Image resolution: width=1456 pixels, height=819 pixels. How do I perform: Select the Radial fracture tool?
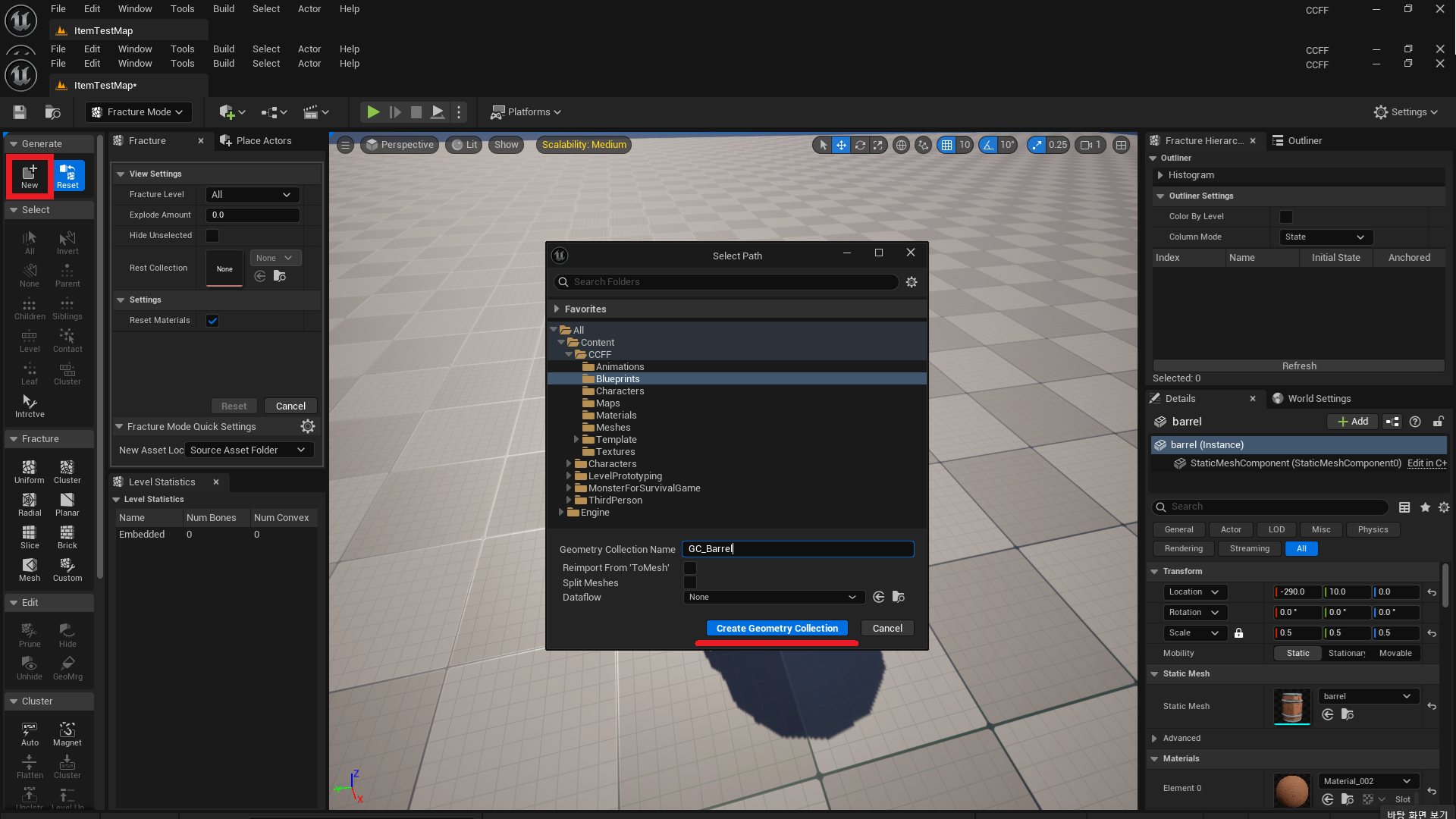(29, 504)
